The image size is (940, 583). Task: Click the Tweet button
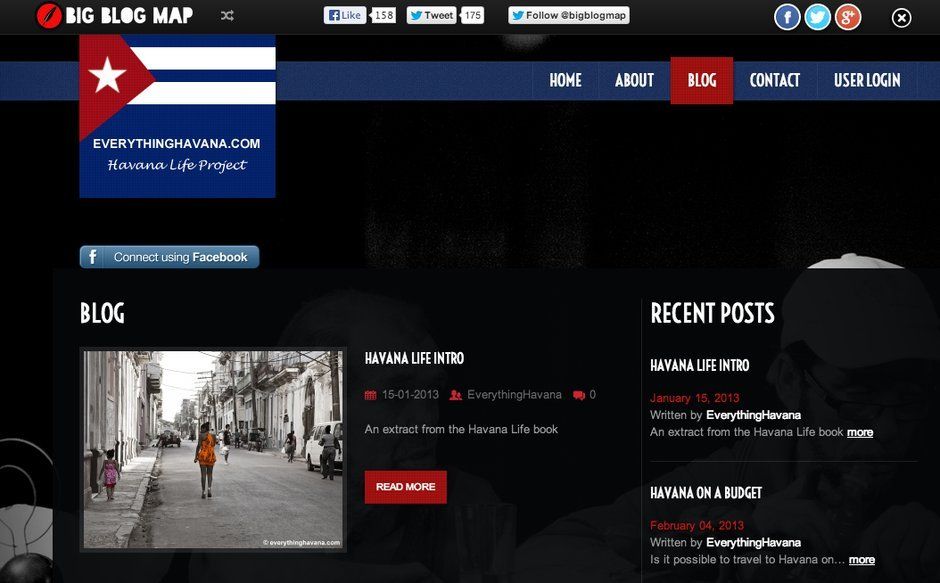(432, 16)
